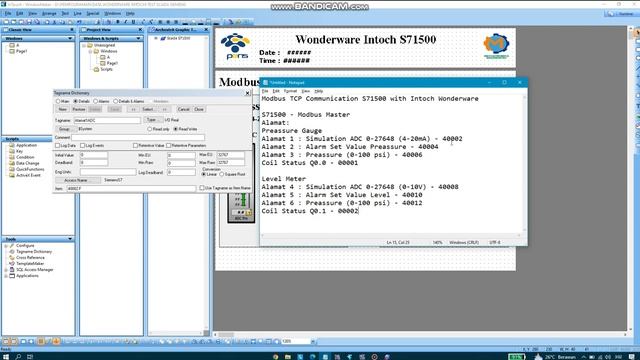Click the Comment input field
Screen dimensions: 640x360
(138, 138)
